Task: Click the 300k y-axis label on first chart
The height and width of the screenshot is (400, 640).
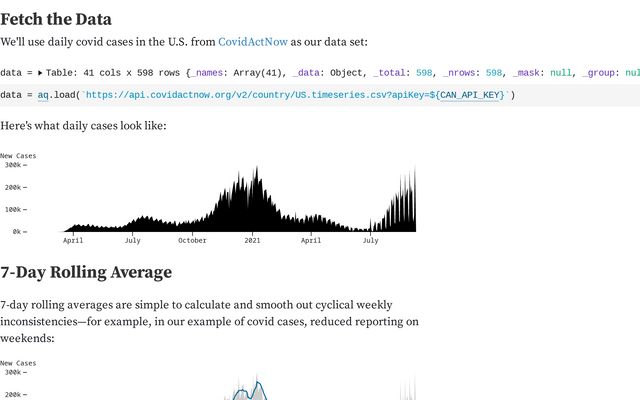Action: pos(13,165)
